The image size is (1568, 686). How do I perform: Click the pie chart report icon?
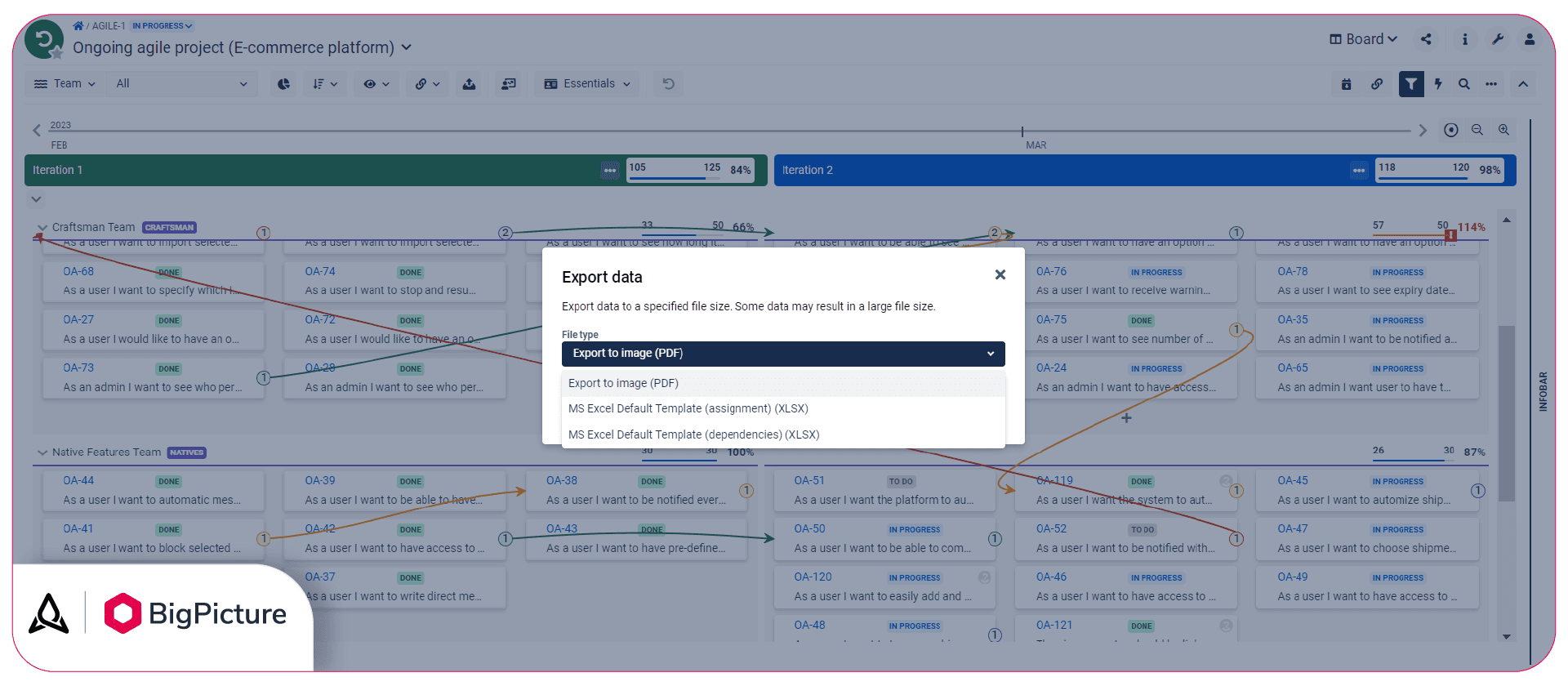283,83
